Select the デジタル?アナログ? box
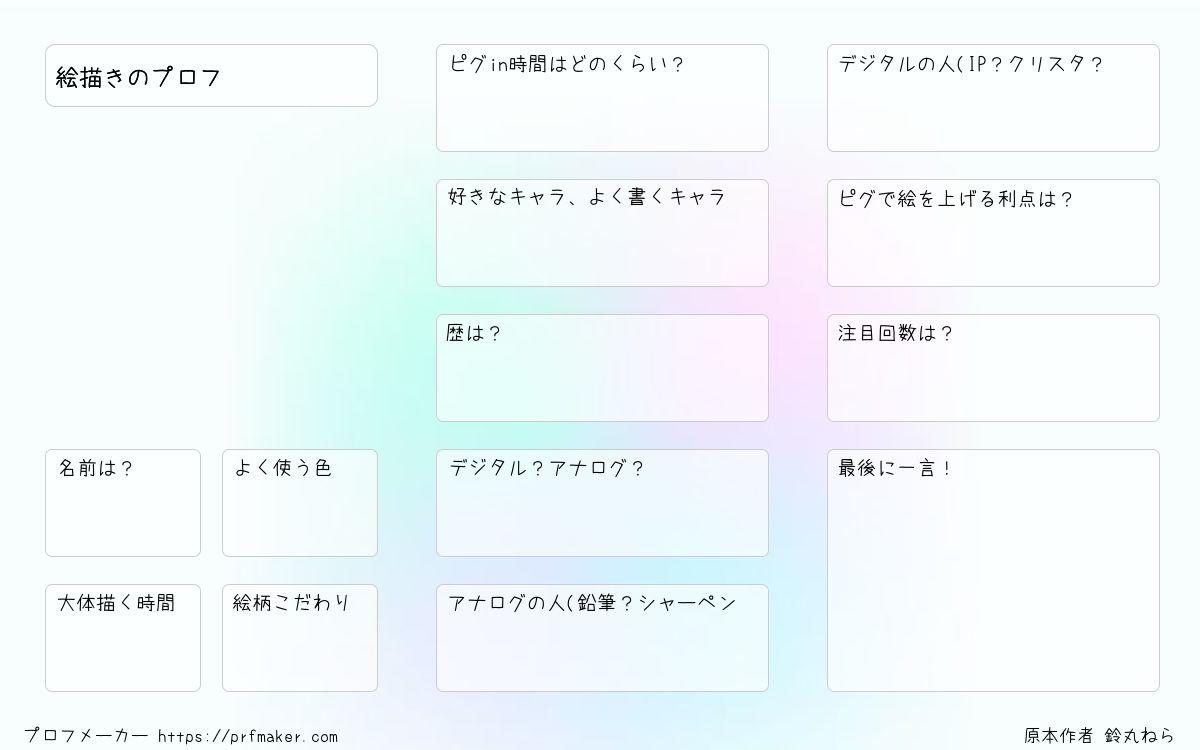 pos(602,503)
